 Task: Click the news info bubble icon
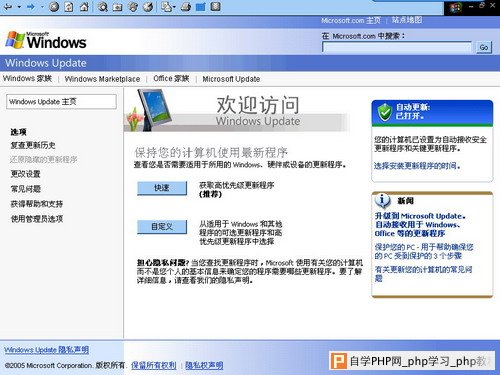(x=382, y=200)
